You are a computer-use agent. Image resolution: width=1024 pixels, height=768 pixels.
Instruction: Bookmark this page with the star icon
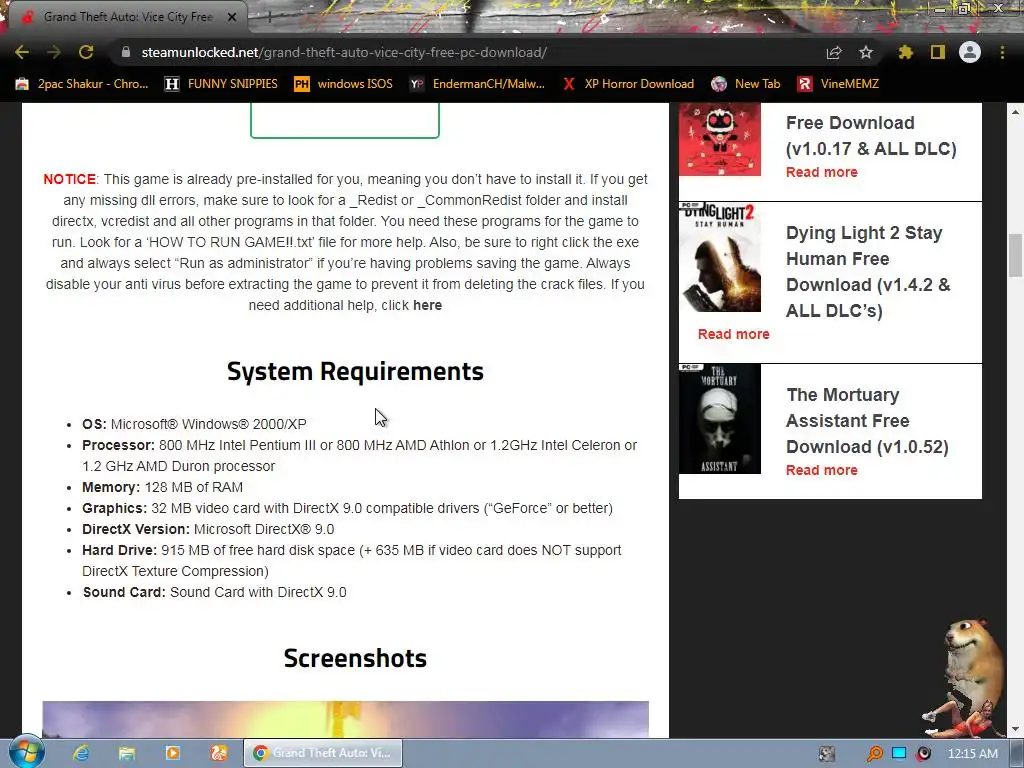[866, 52]
